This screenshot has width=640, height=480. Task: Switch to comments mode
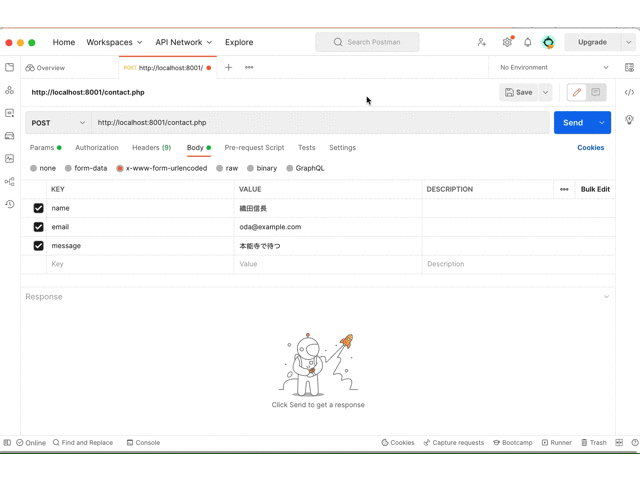coord(596,92)
